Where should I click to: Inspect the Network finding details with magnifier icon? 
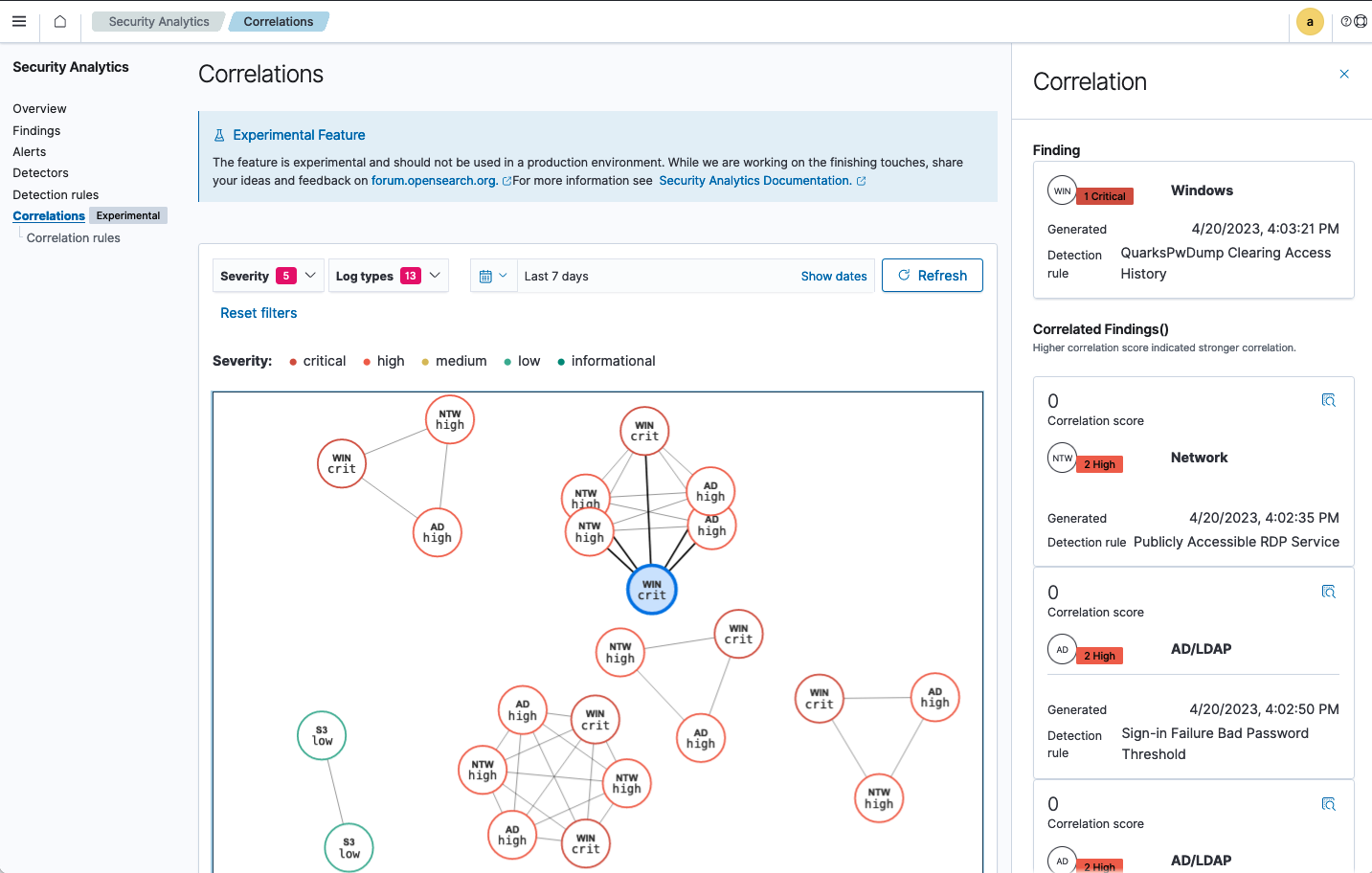pyautogui.click(x=1329, y=401)
